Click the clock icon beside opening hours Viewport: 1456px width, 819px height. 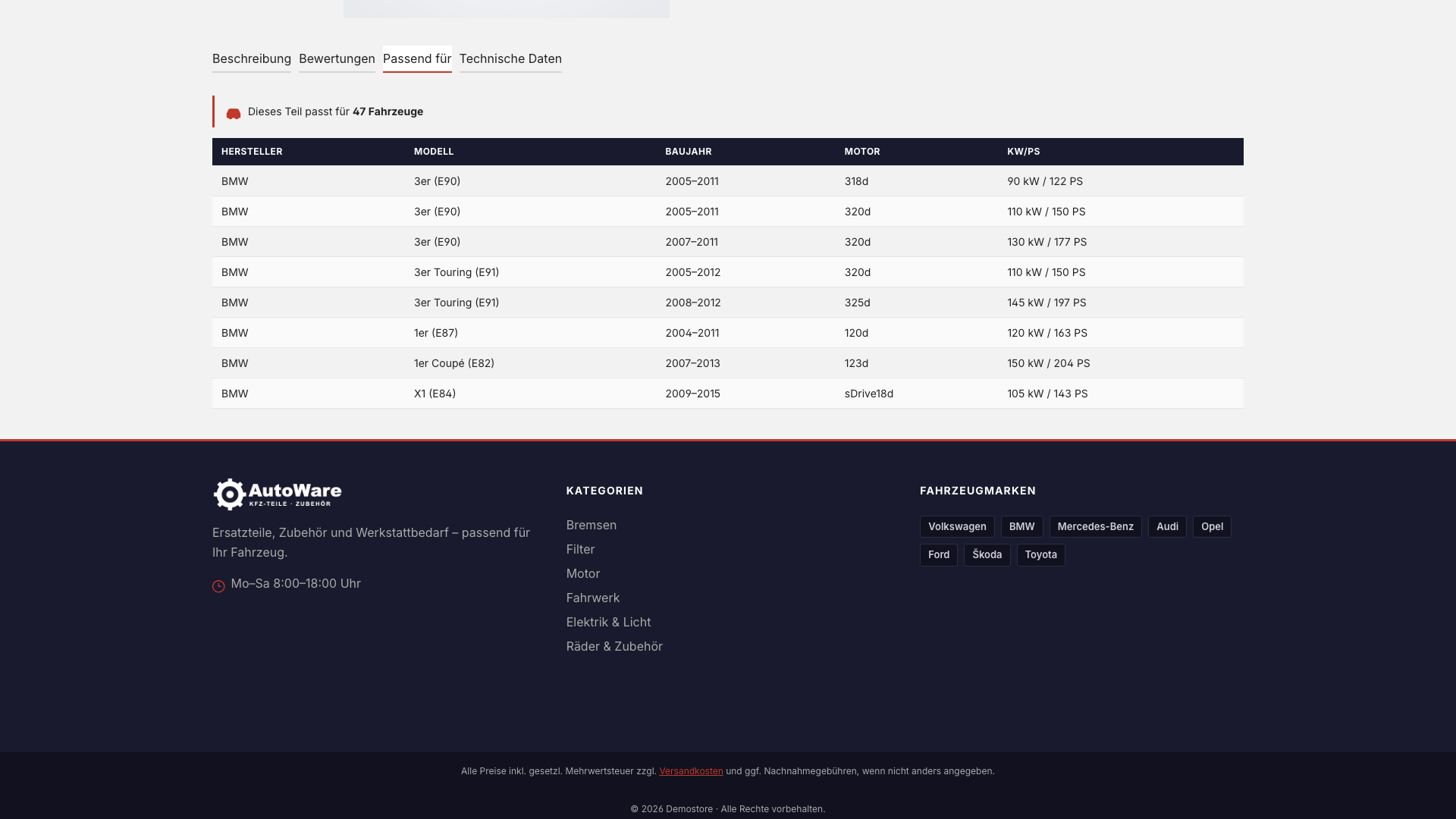[218, 586]
